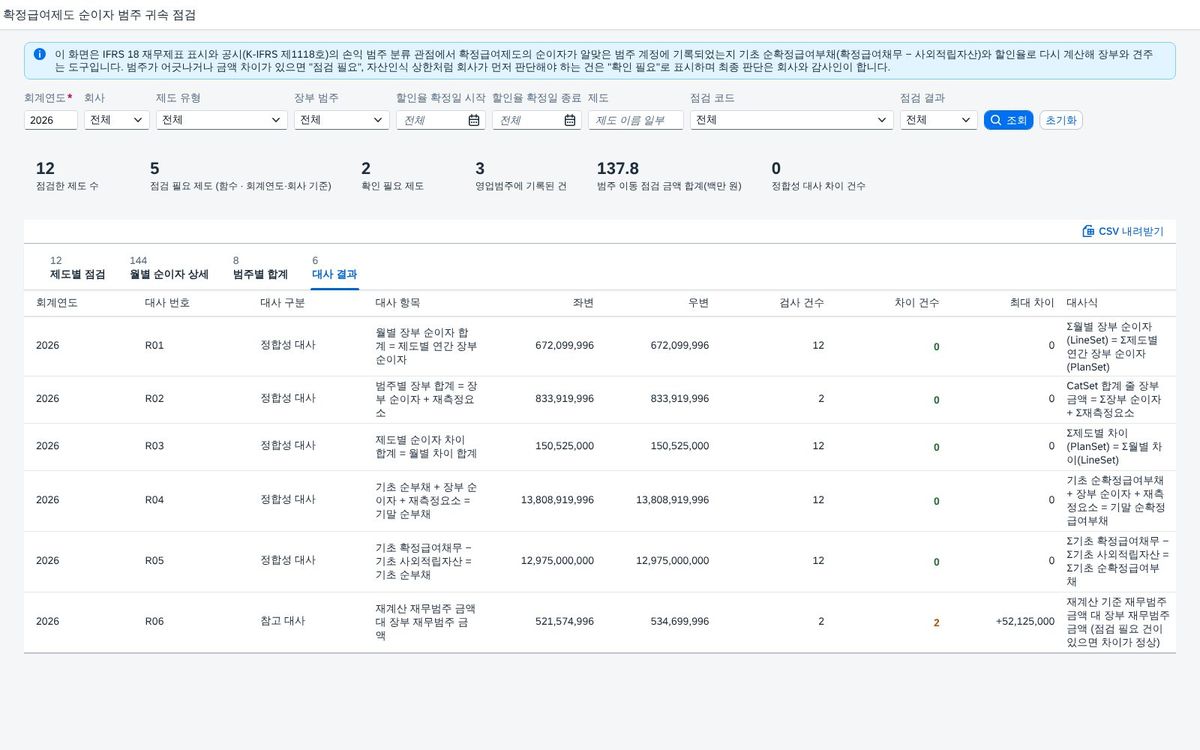The height and width of the screenshot is (750, 1200).
Task: Click the CSV 내려받기 download icon
Action: (1088, 231)
